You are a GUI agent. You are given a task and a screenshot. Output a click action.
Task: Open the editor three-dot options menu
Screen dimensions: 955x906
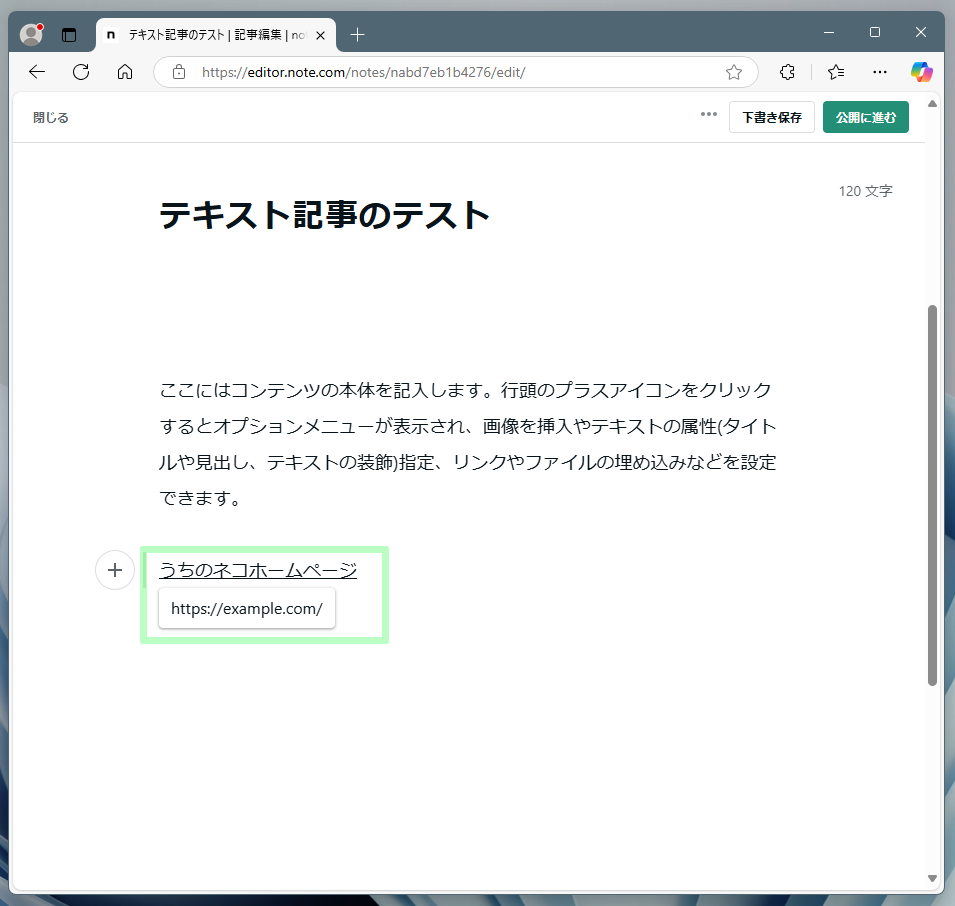(708, 114)
